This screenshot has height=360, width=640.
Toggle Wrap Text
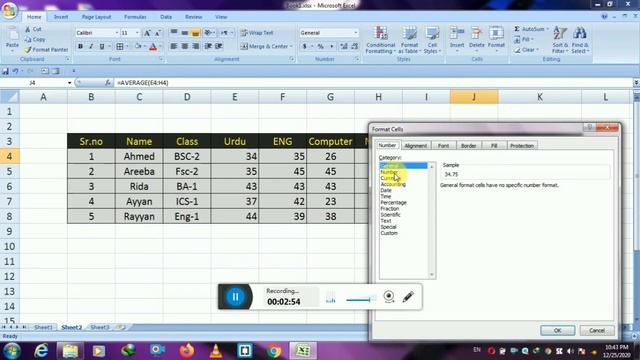tap(257, 33)
